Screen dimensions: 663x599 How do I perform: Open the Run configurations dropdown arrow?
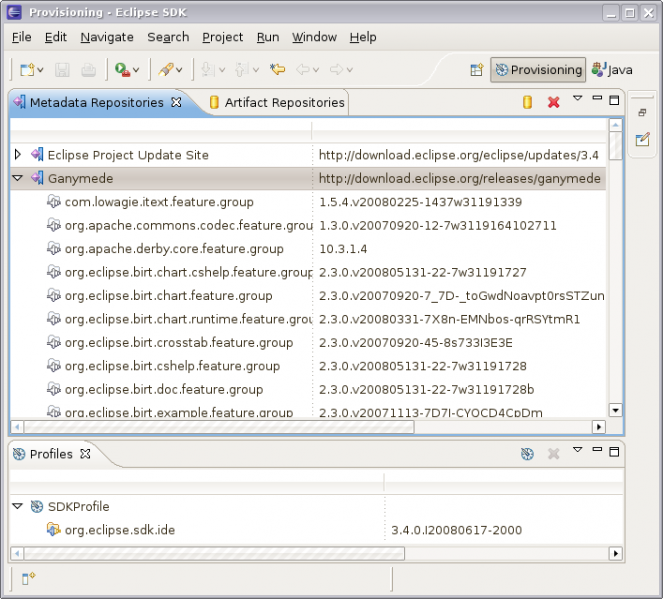coord(136,70)
